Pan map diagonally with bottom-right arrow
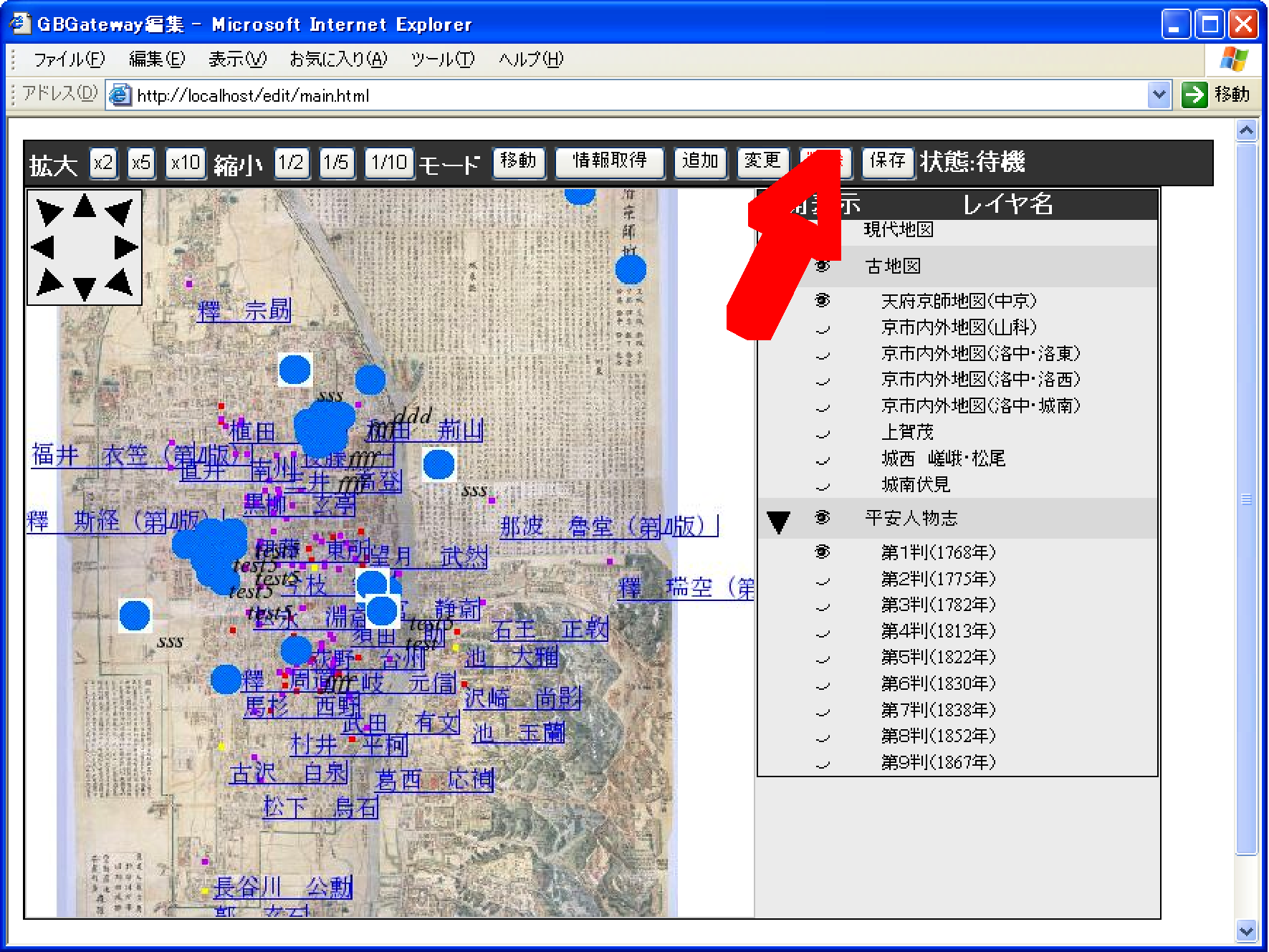This screenshot has height=952, width=1269. coord(120,283)
